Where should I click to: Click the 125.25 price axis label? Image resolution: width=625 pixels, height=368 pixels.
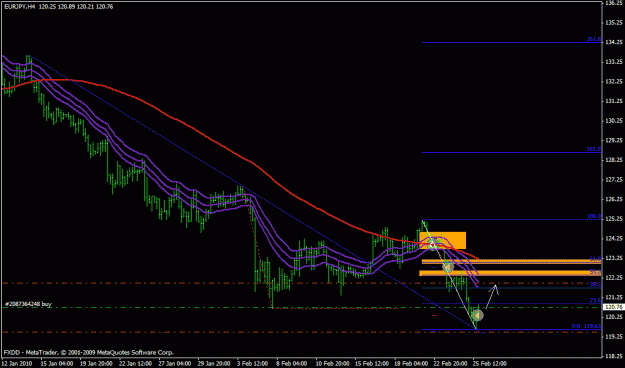(x=614, y=219)
